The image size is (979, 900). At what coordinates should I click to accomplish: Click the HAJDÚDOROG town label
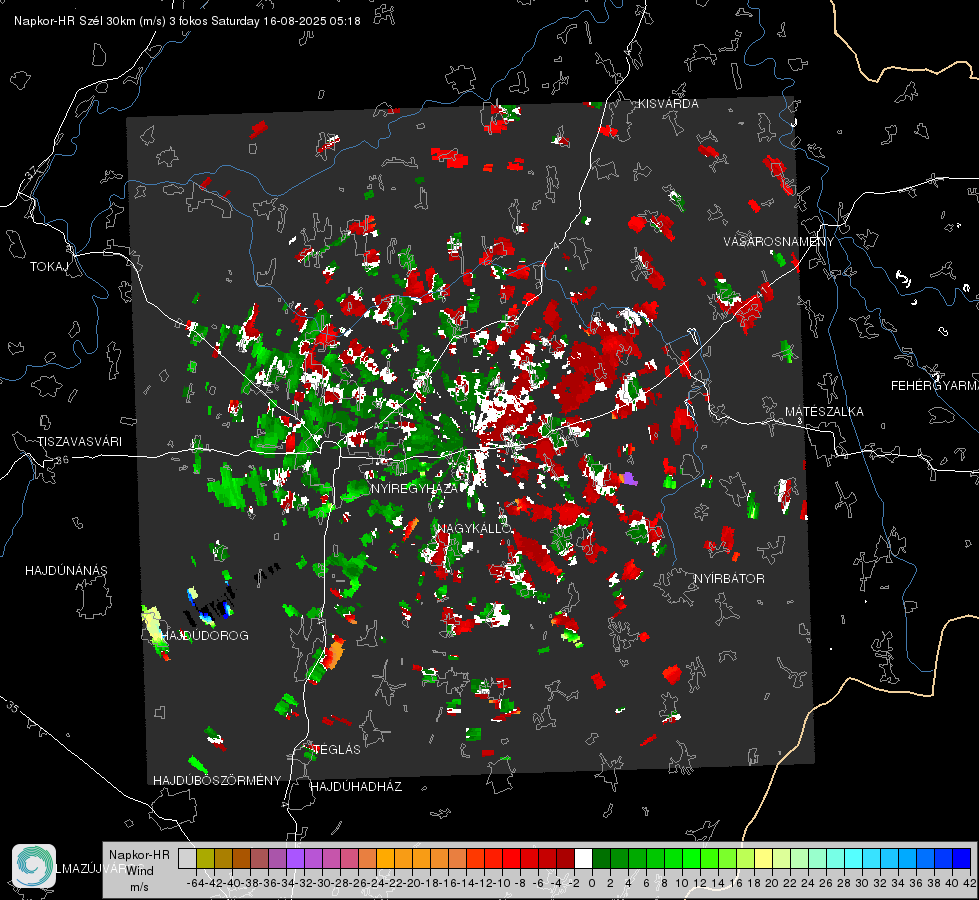(205, 635)
